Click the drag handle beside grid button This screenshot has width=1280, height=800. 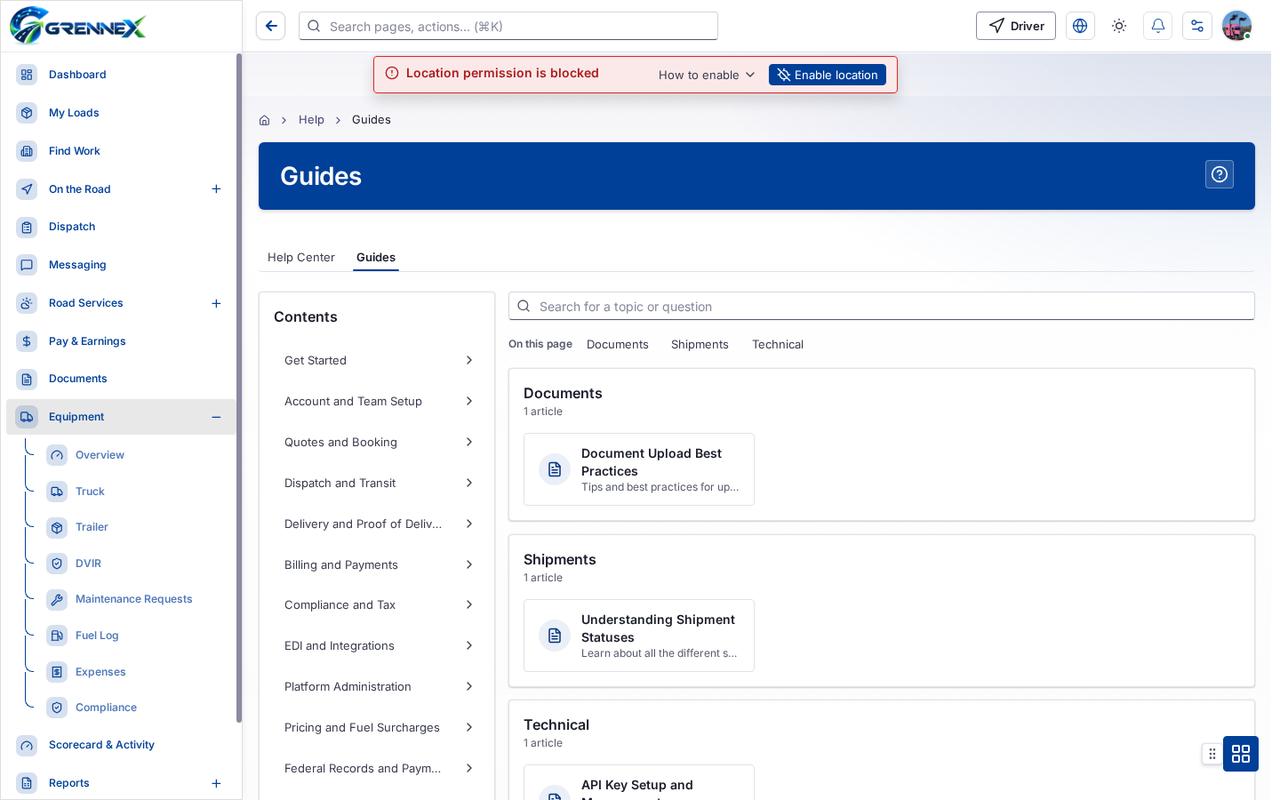point(1212,753)
